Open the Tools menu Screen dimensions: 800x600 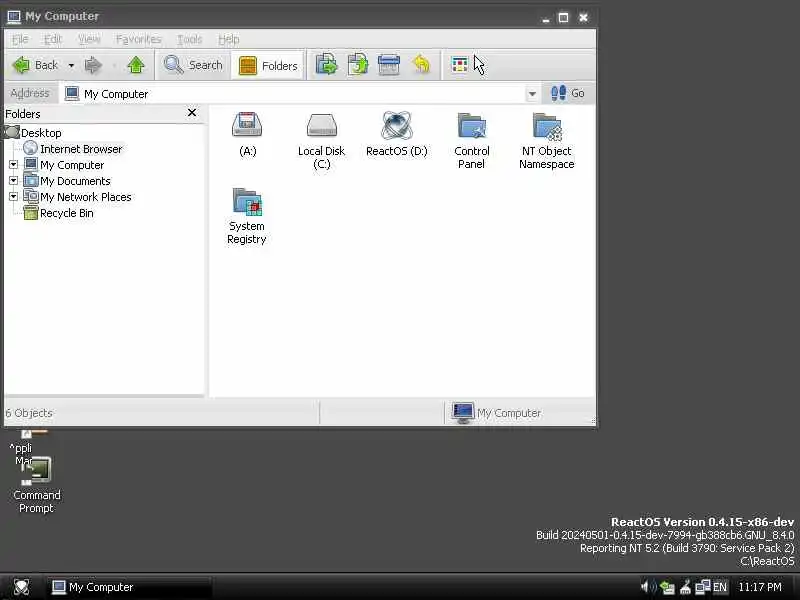pos(189,39)
